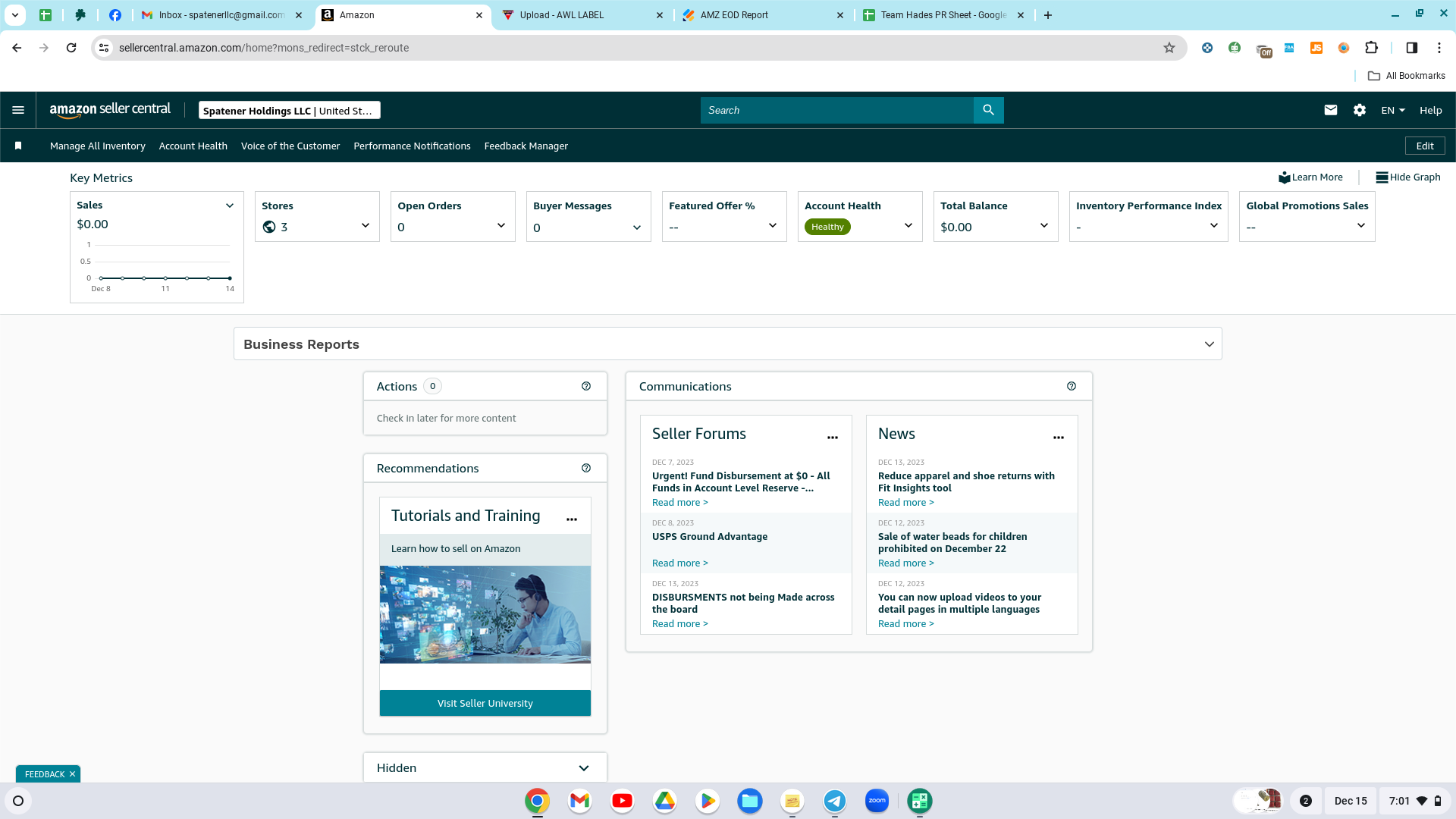The image size is (1456, 819).
Task: Open Play Store from the shelf
Action: [708, 801]
